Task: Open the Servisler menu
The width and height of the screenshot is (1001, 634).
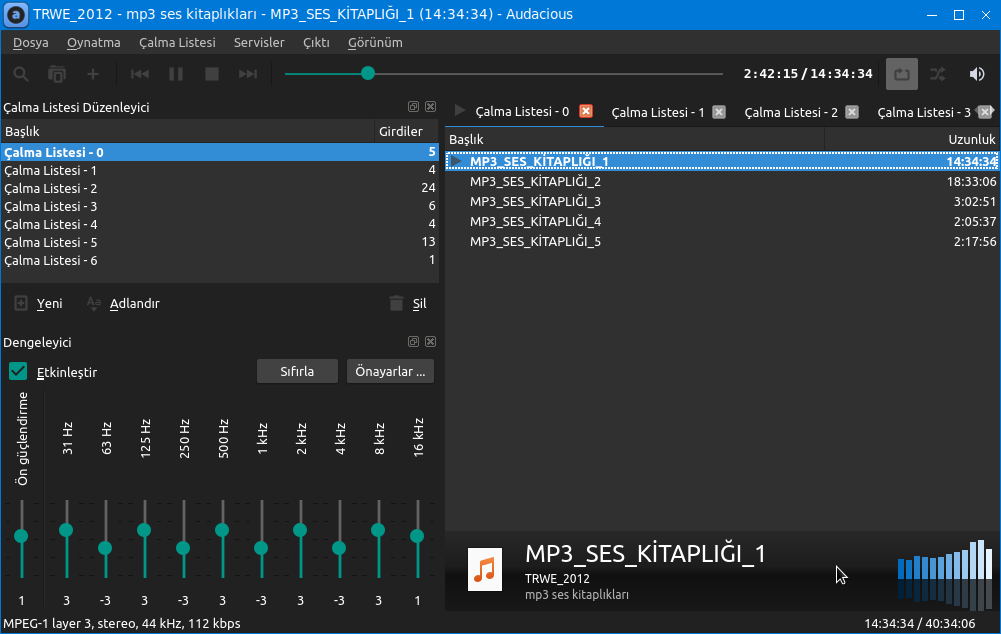Action: click(259, 43)
